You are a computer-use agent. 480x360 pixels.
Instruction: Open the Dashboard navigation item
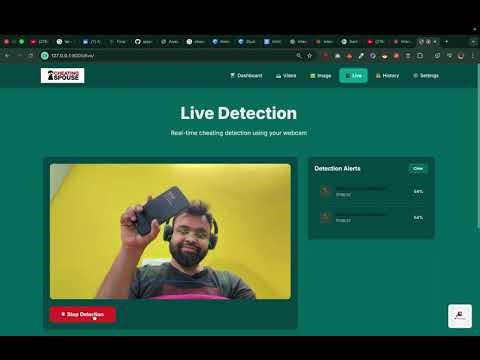click(x=246, y=76)
